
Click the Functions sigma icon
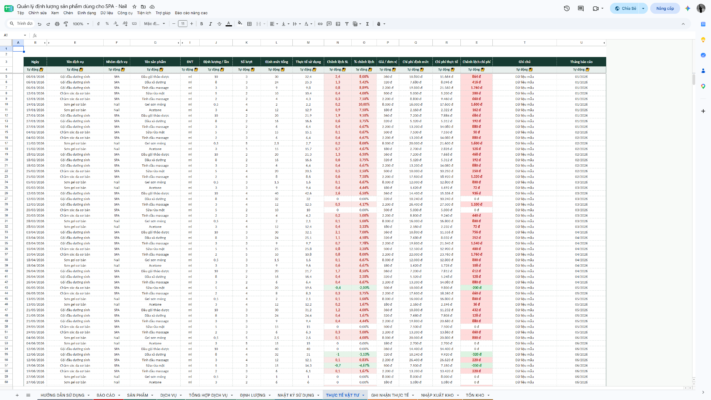click(x=367, y=24)
